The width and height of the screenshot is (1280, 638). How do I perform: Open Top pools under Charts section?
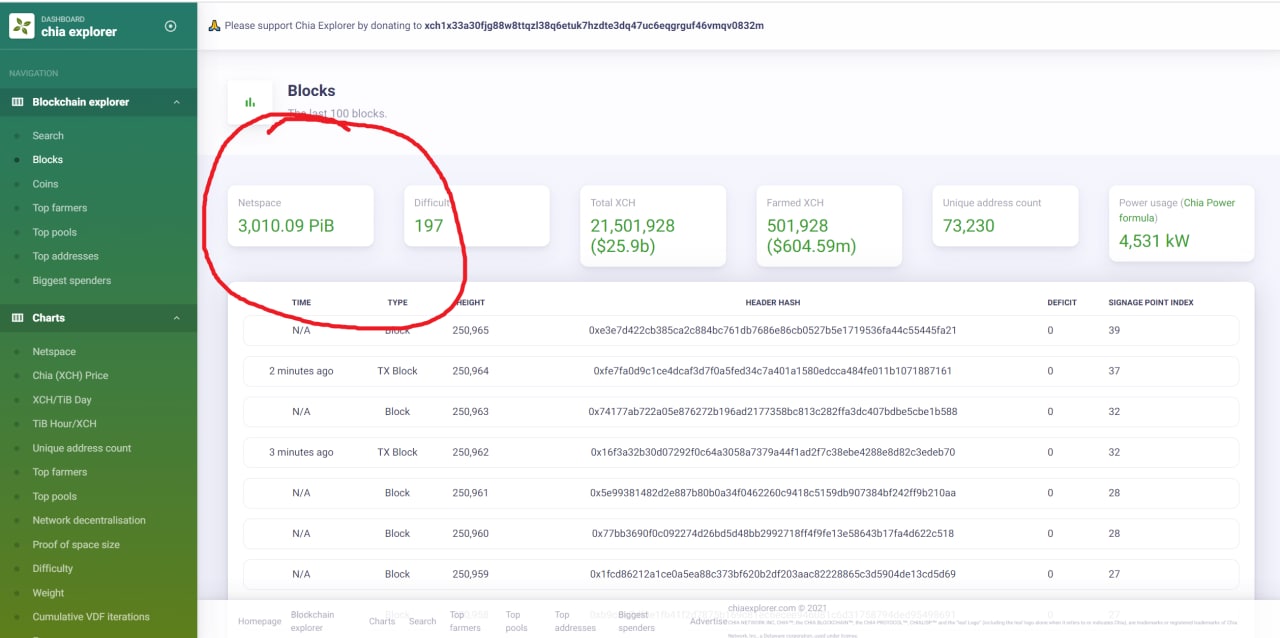[55, 496]
